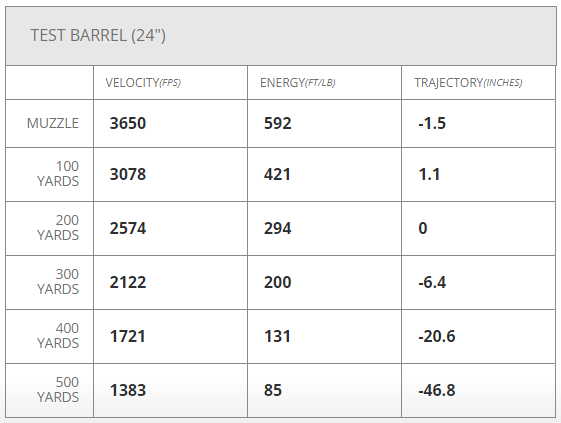Click energy value 294 at 200 yards

pos(278,228)
